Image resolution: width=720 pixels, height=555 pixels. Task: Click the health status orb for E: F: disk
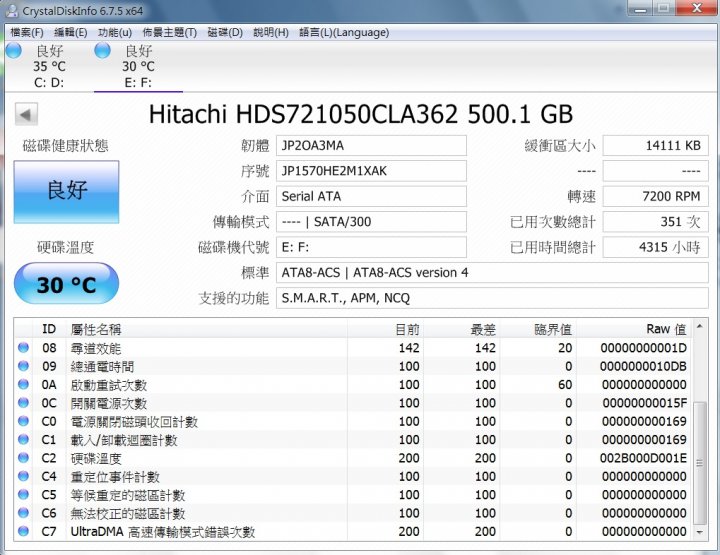click(102, 50)
